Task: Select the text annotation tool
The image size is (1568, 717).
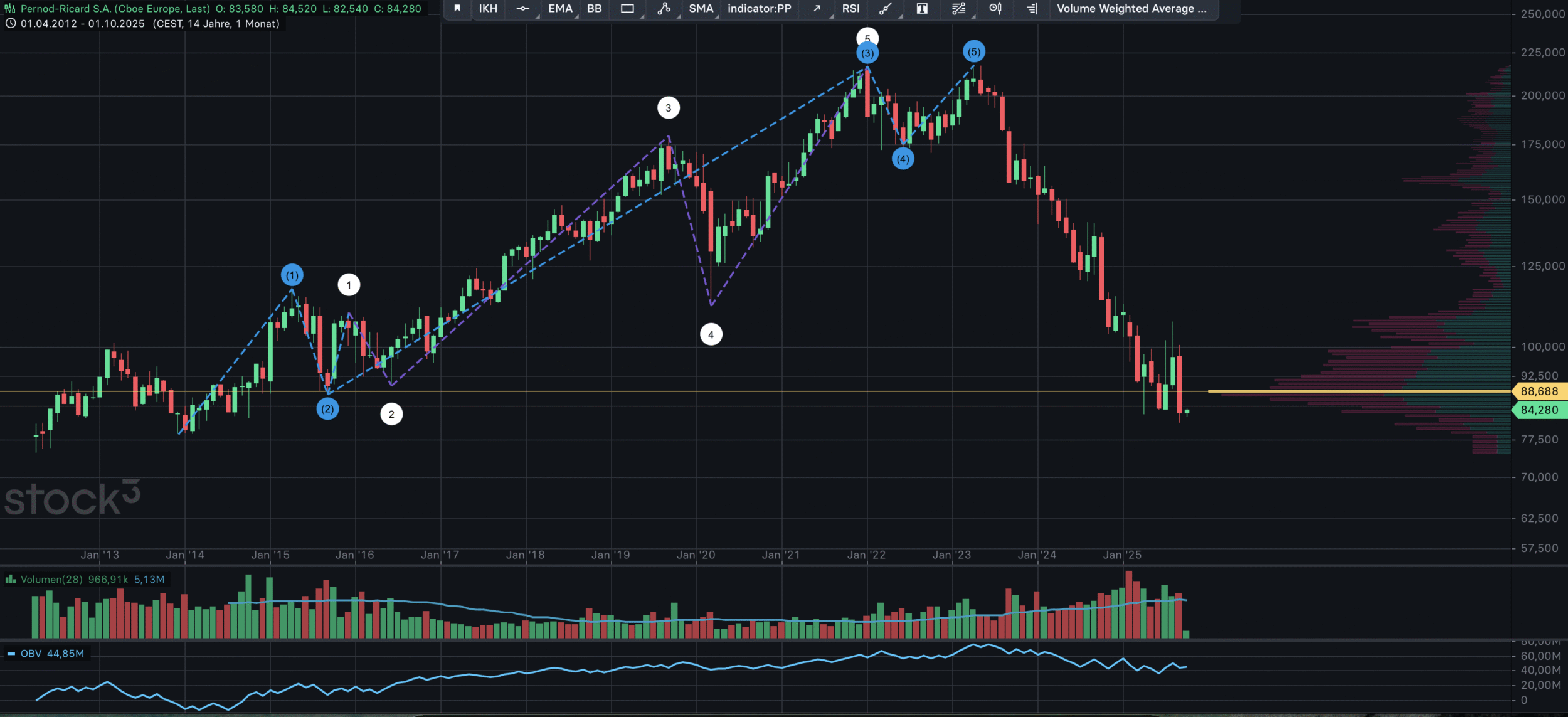Action: coord(922,9)
